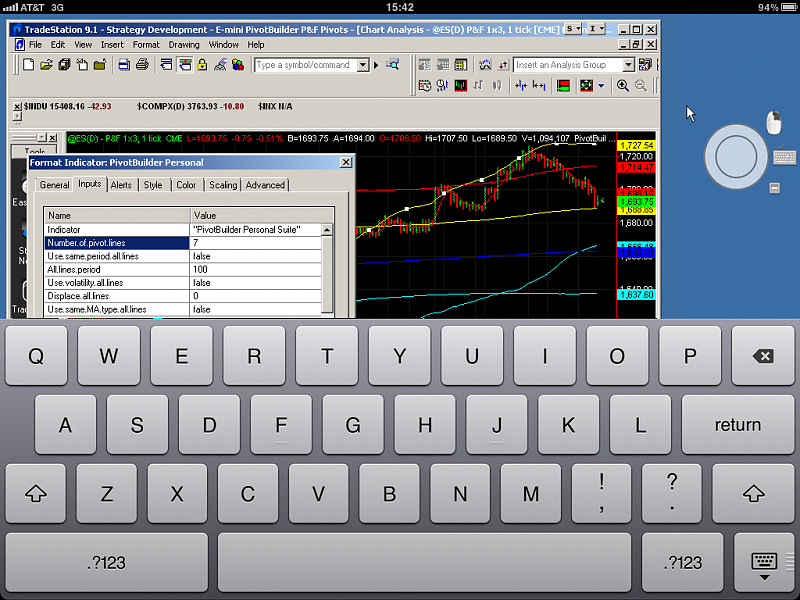The width and height of the screenshot is (800, 600).
Task: Expand the Insert an Analysis Group dropdown
Action: tap(628, 65)
